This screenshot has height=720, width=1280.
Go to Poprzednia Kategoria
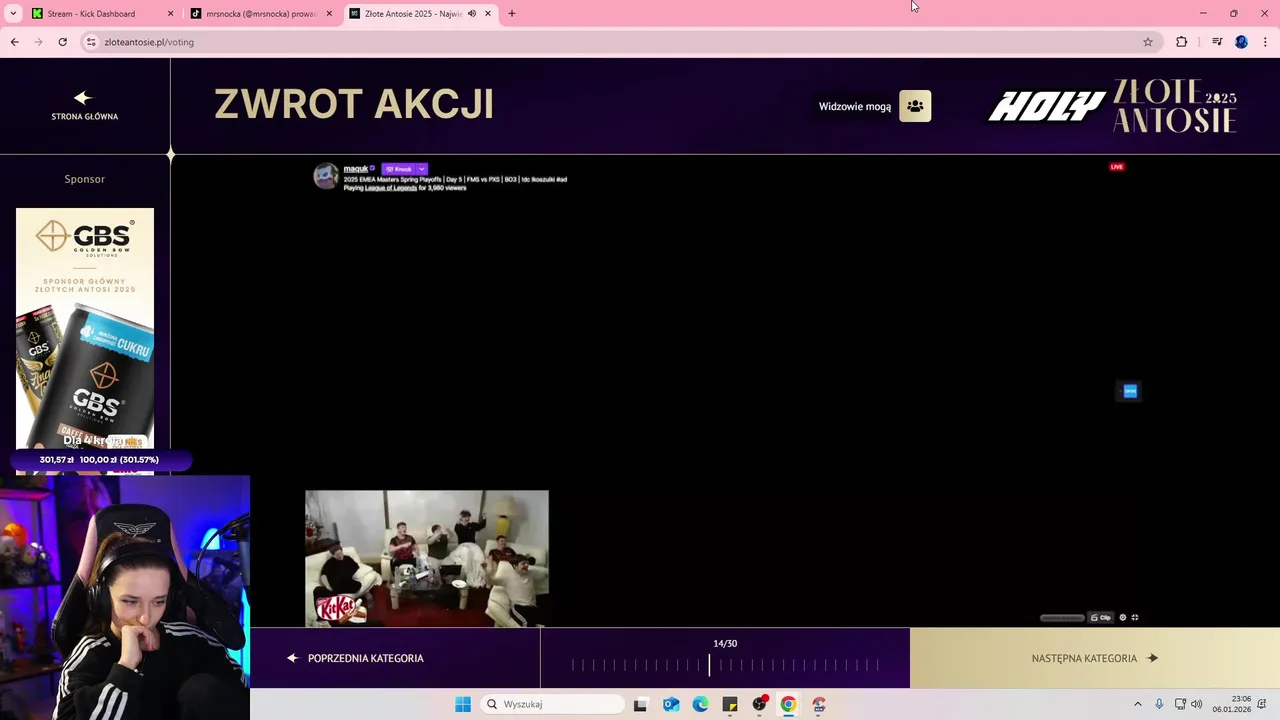coord(355,658)
